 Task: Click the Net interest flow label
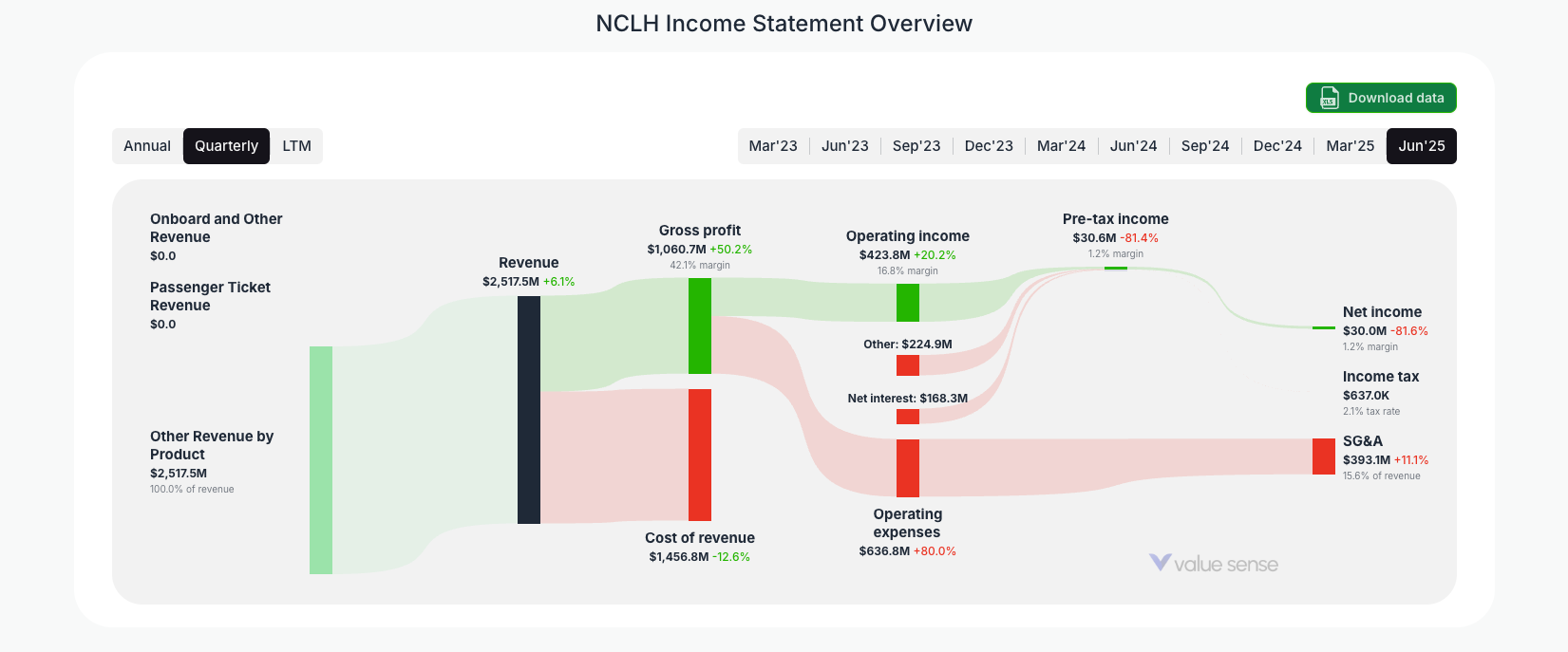pyautogui.click(x=907, y=398)
